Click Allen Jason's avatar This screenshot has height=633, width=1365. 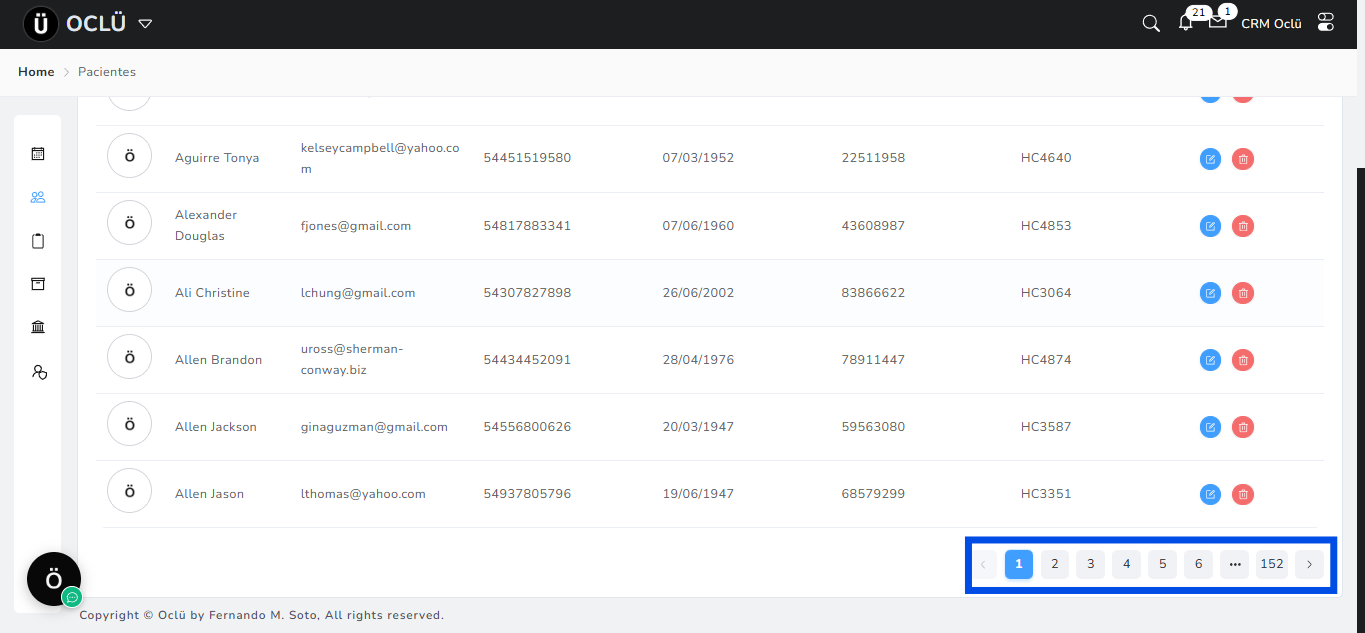point(129,491)
